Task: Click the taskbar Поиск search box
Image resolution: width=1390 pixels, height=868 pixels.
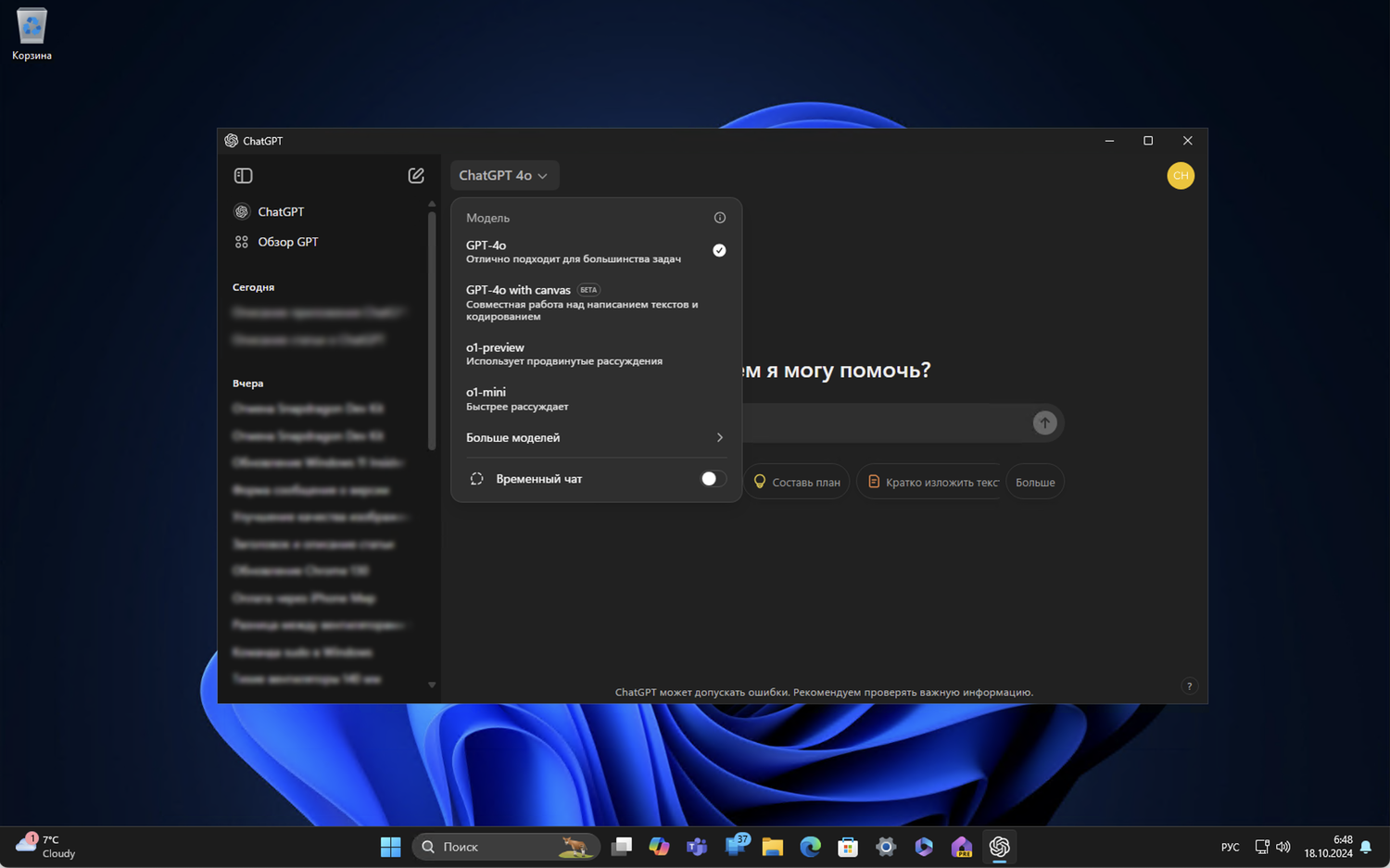Action: click(506, 847)
